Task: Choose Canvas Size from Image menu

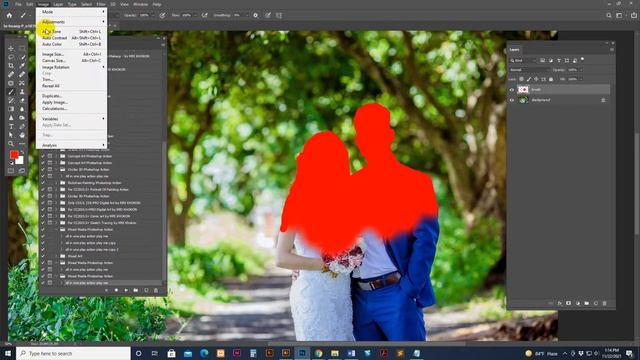Action: tap(72, 60)
